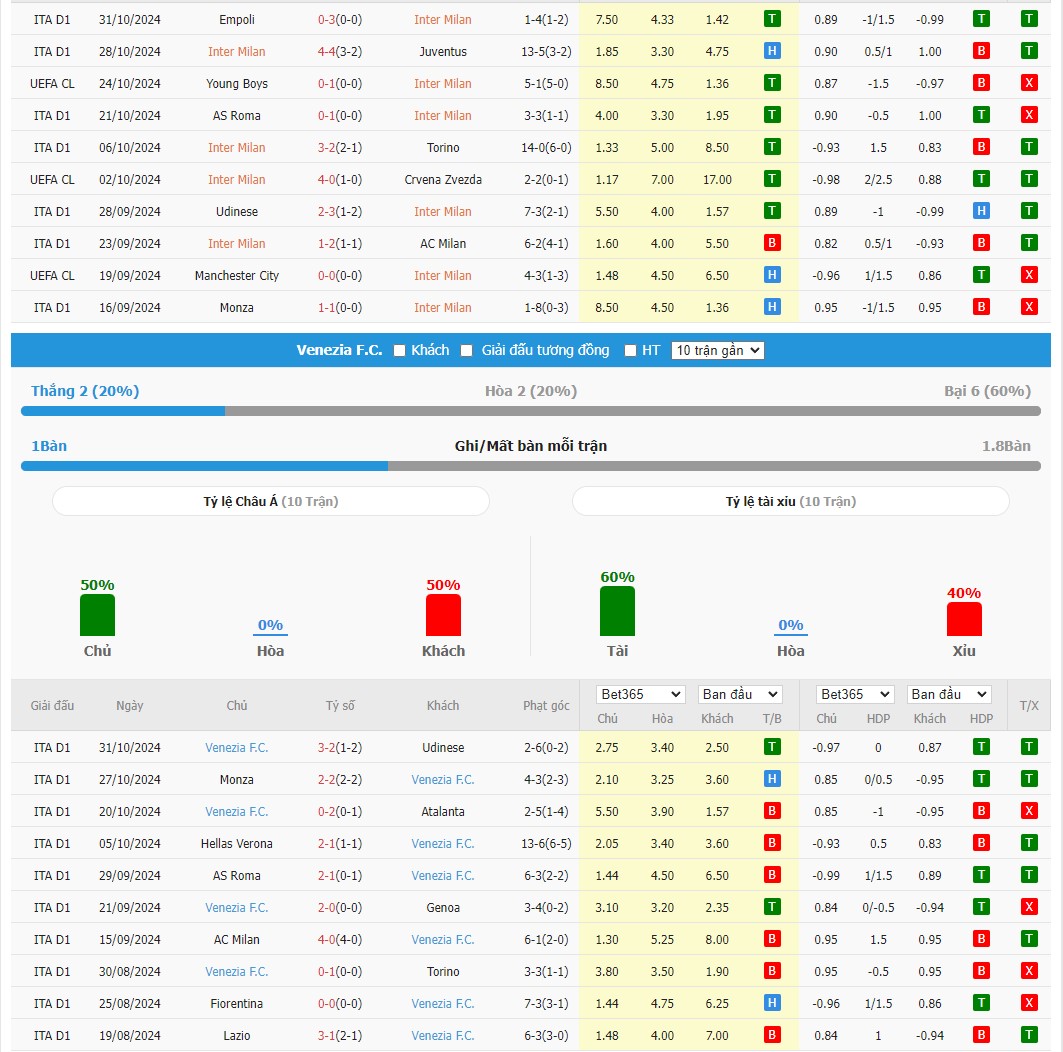Enable the Giải đấu tương đồng checkbox

[x=466, y=350]
